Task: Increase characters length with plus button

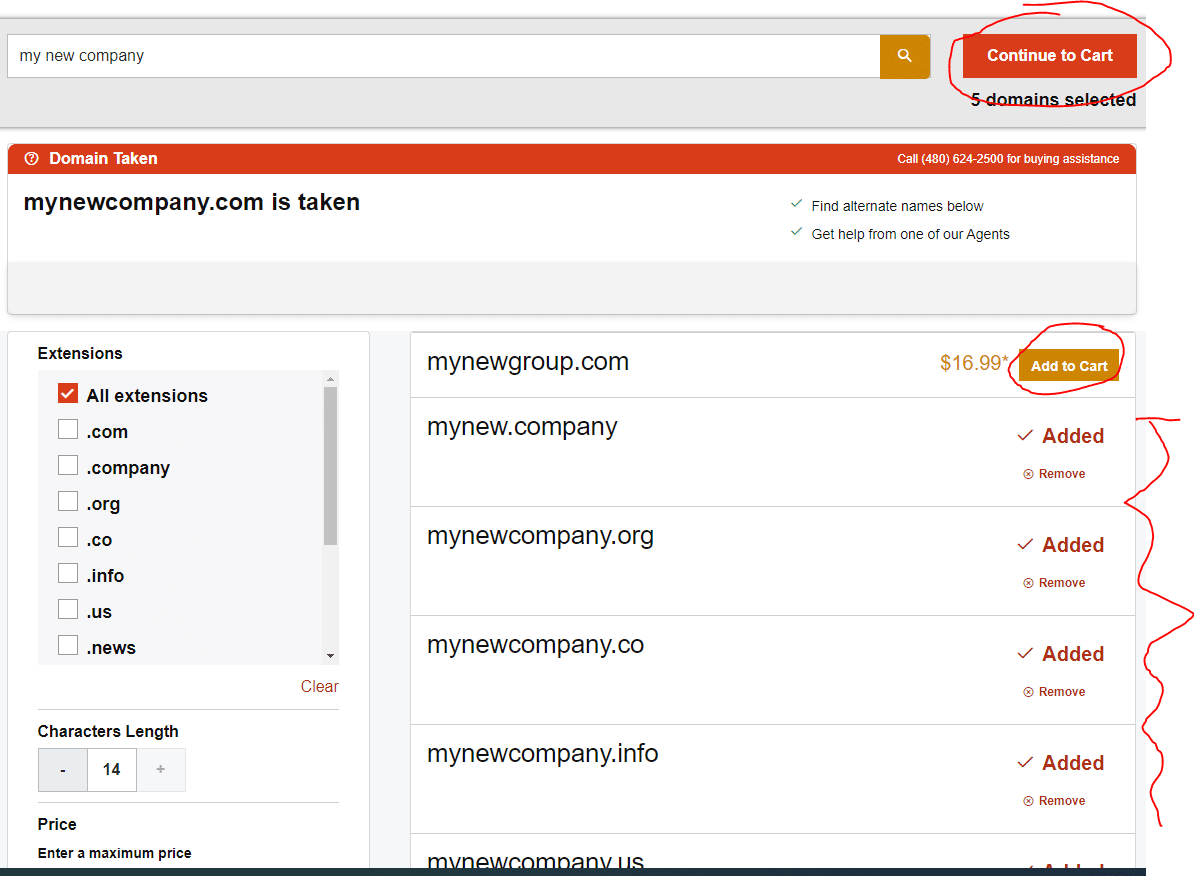Action: (x=161, y=770)
